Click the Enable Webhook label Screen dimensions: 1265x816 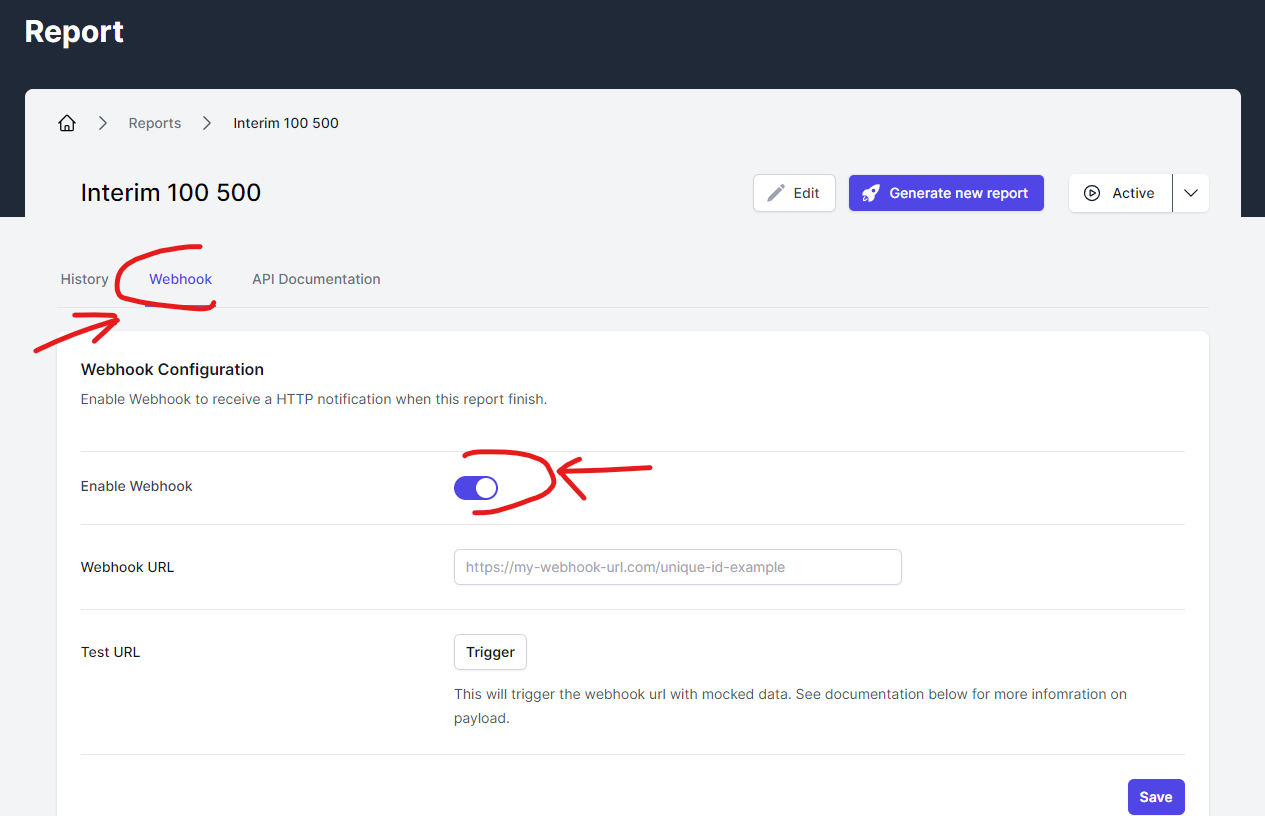tap(137, 486)
